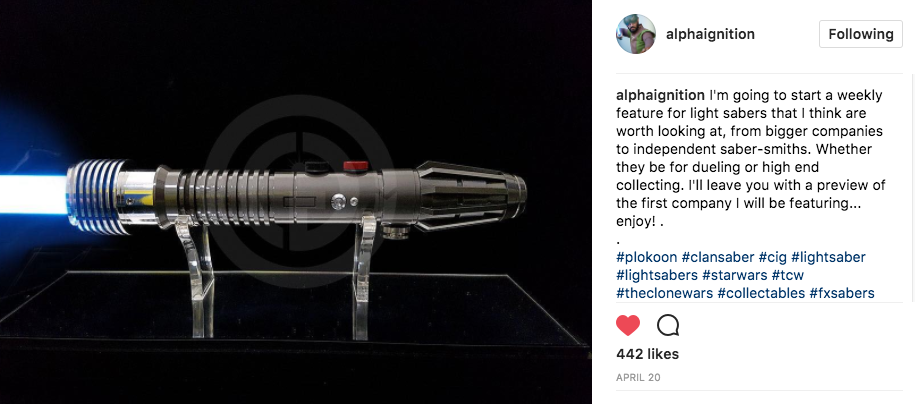Open the #collectables hashtag

pos(761,293)
